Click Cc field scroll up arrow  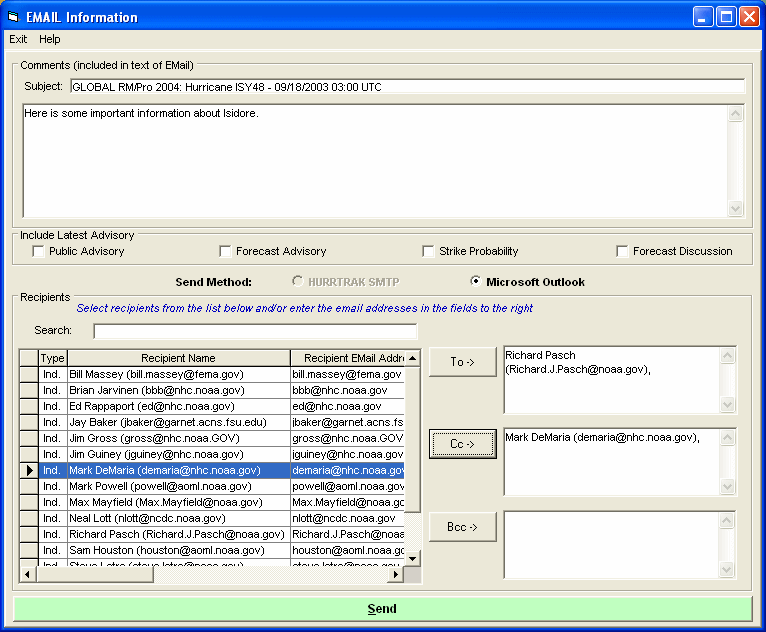click(727, 438)
